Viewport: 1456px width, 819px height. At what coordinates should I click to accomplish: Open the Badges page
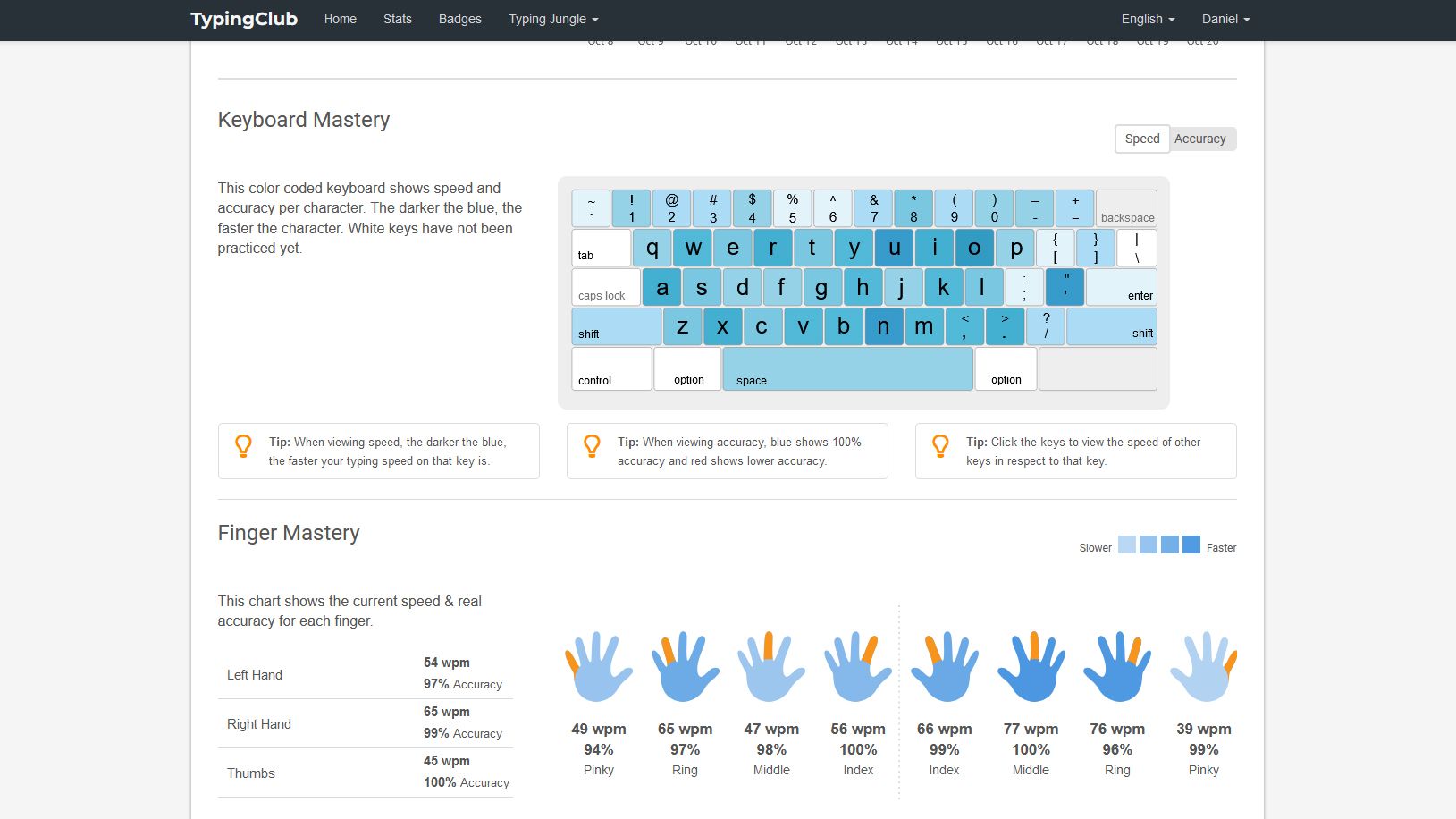(x=459, y=19)
